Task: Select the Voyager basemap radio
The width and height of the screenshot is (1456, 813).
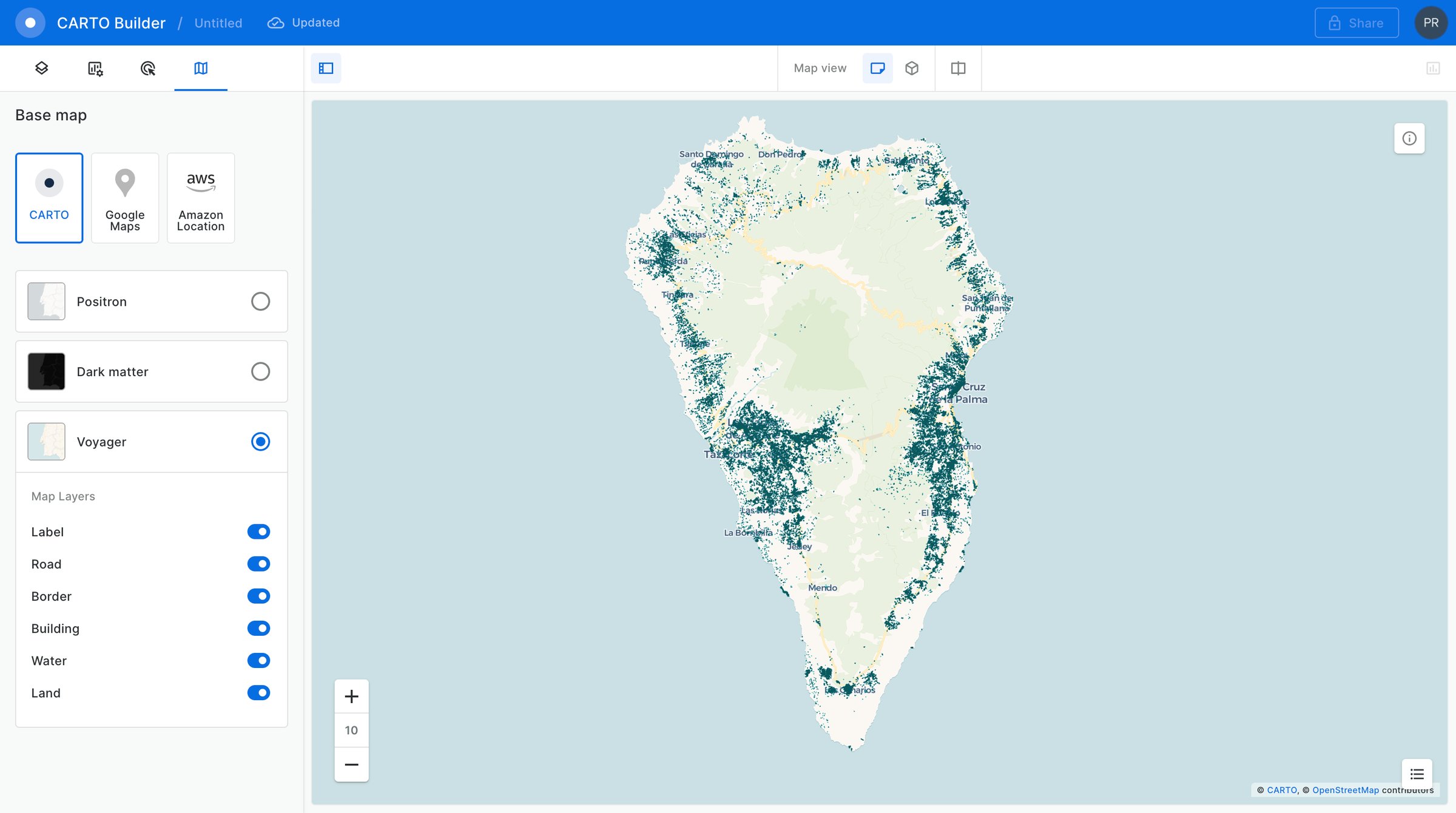Action: pos(261,442)
